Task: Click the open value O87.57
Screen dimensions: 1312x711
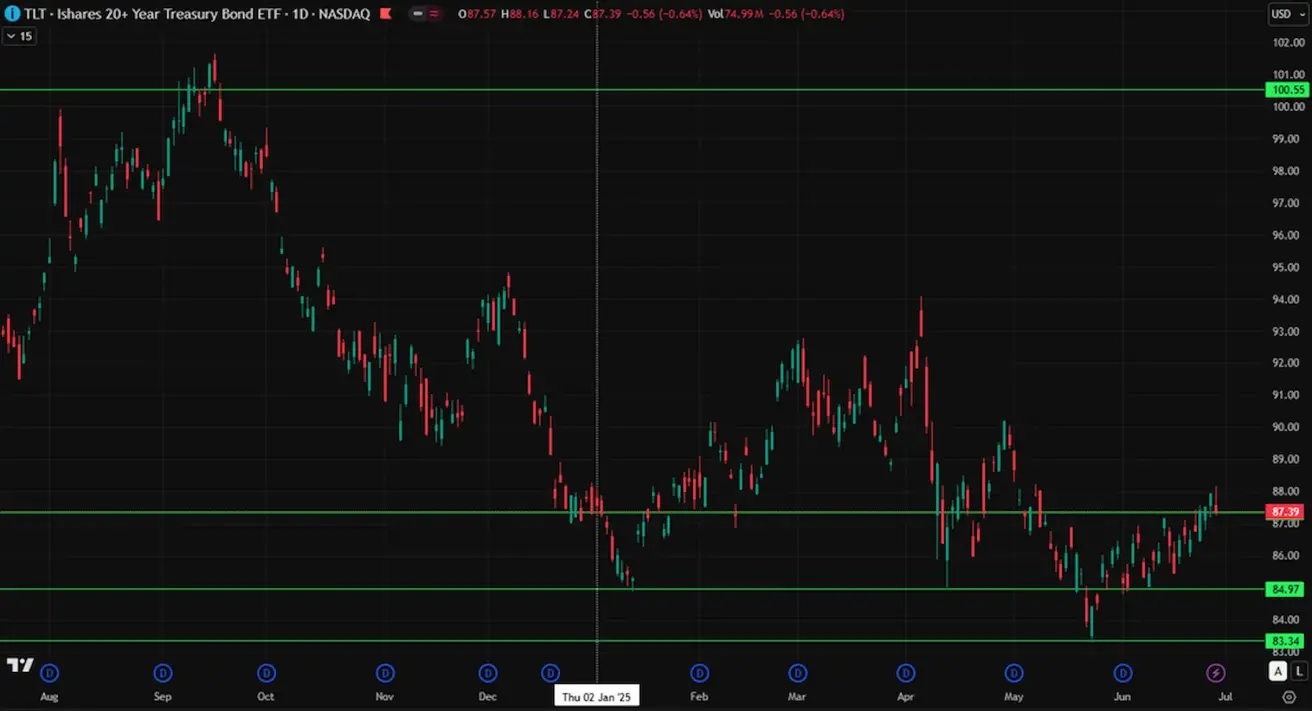Action: click(x=479, y=14)
